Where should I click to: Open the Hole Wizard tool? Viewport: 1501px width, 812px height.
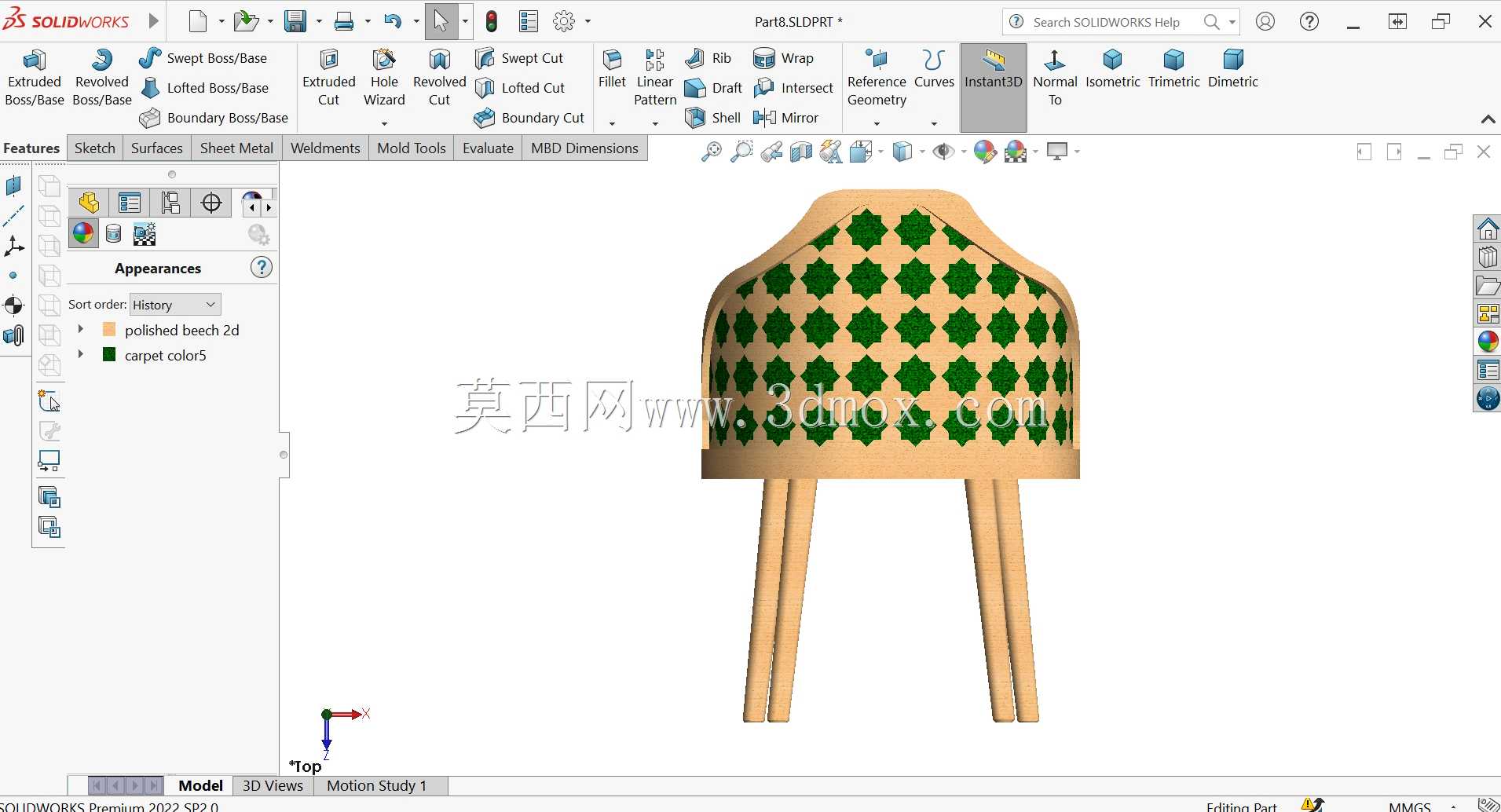tap(384, 77)
